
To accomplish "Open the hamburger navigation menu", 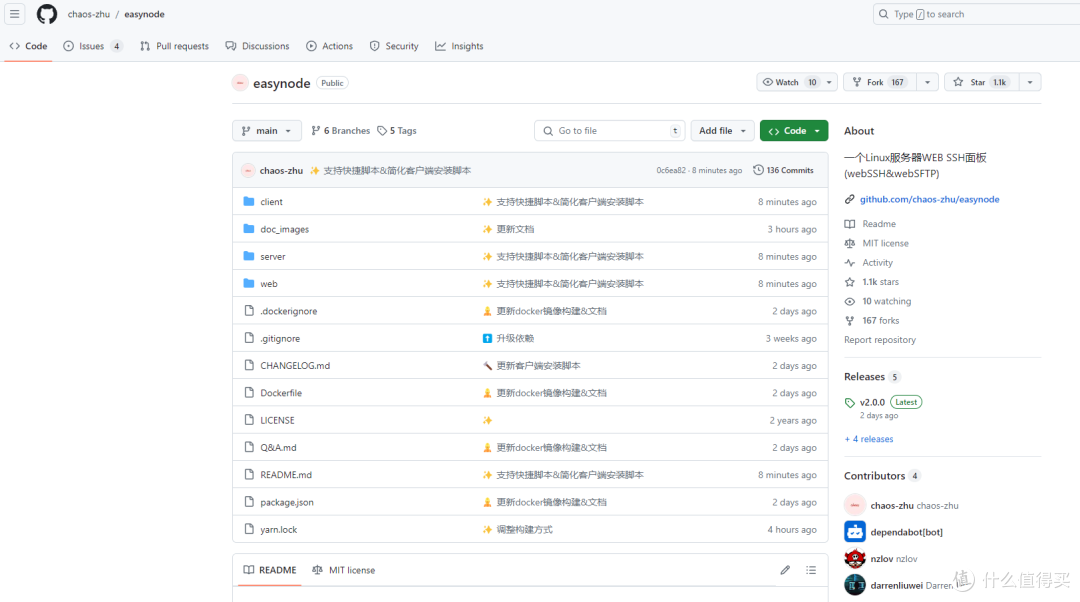I will click(x=15, y=14).
